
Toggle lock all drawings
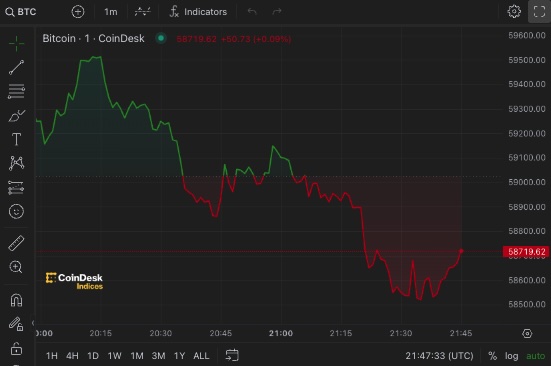(17, 348)
